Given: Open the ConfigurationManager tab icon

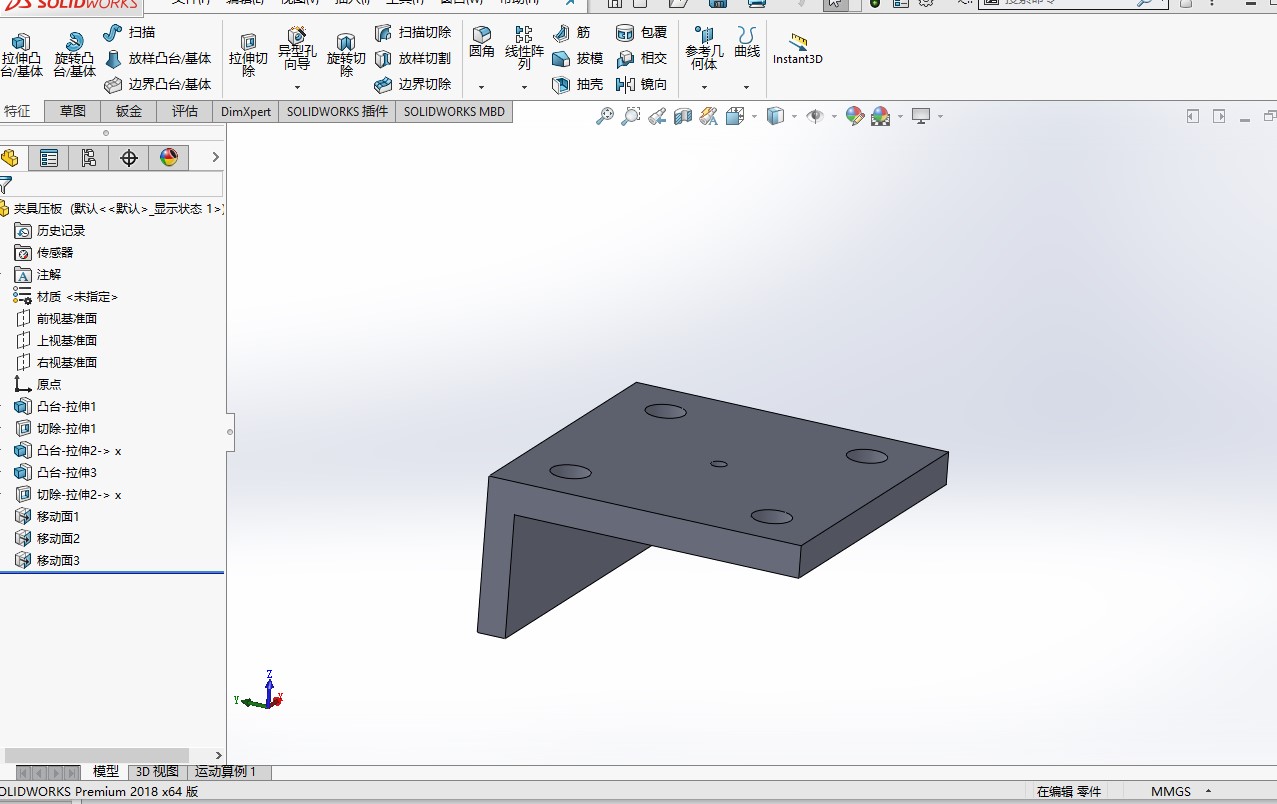Looking at the screenshot, I should click(x=88, y=158).
